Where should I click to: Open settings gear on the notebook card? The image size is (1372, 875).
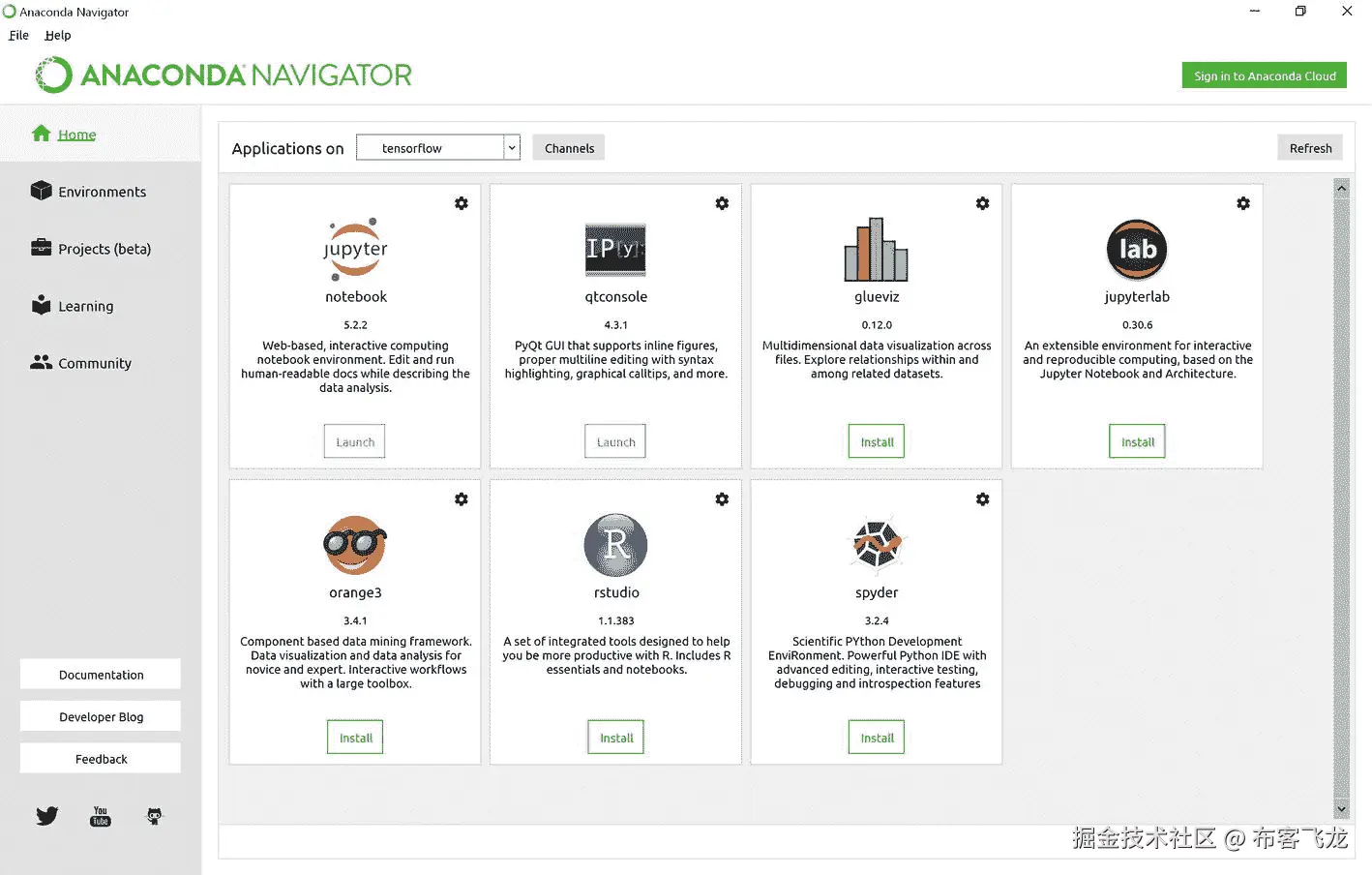tap(462, 203)
